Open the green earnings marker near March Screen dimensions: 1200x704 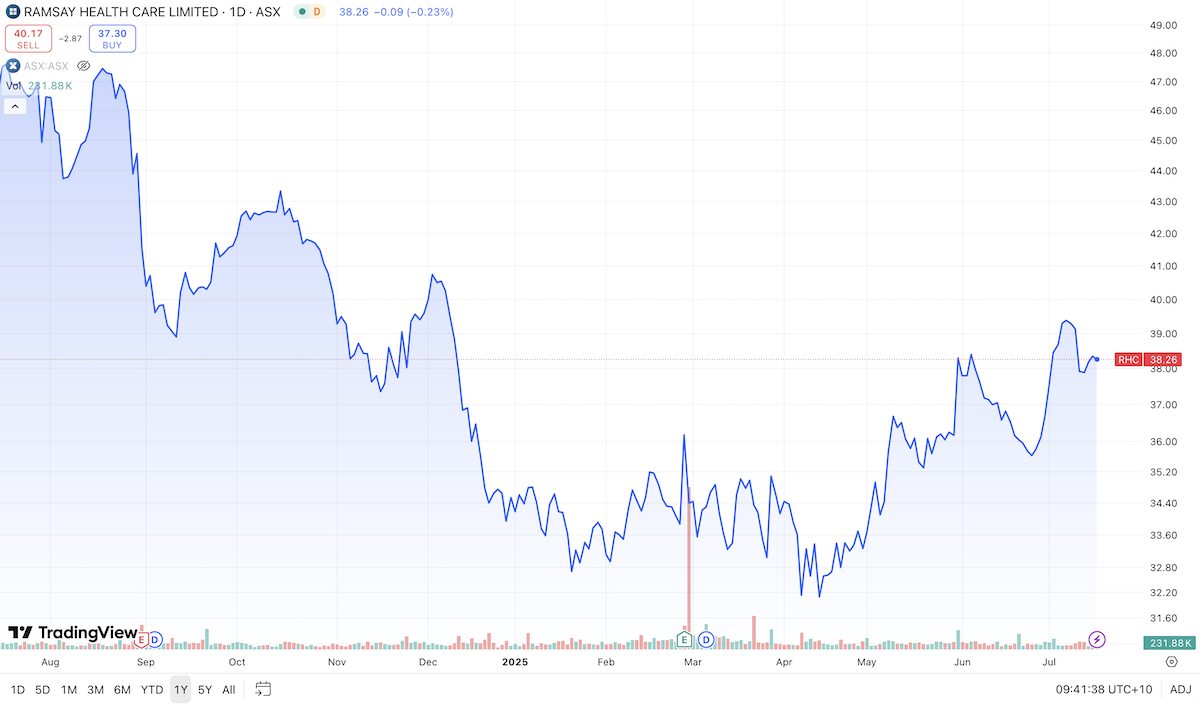pos(685,639)
